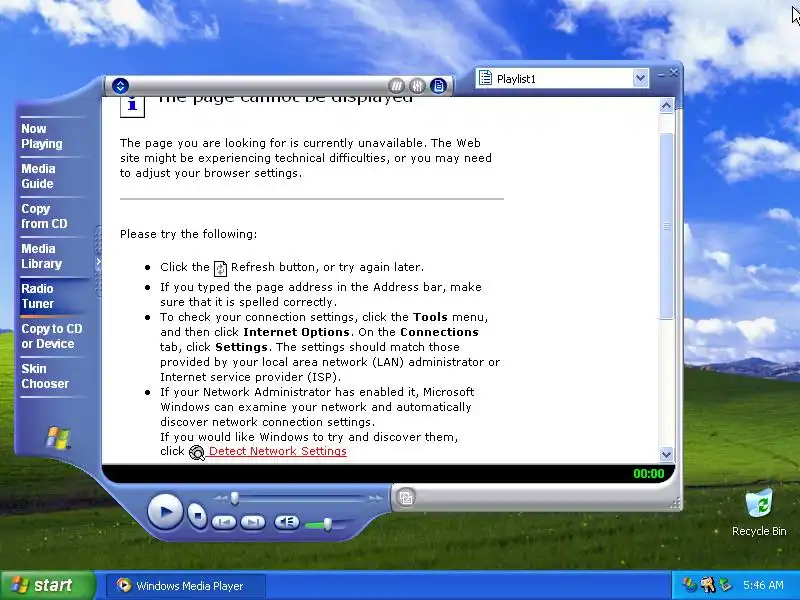The height and width of the screenshot is (600, 800).
Task: Open the Now Playing tab
Action: click(52, 136)
